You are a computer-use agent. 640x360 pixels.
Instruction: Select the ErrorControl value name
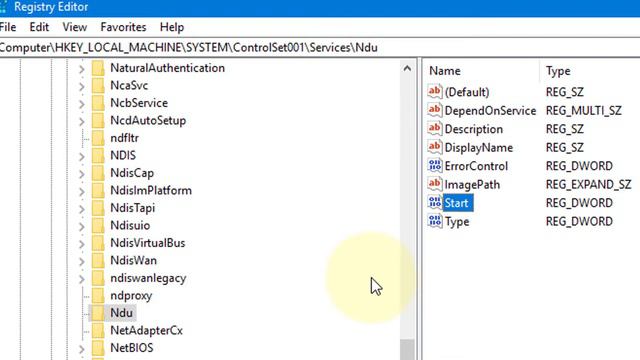pos(476,166)
